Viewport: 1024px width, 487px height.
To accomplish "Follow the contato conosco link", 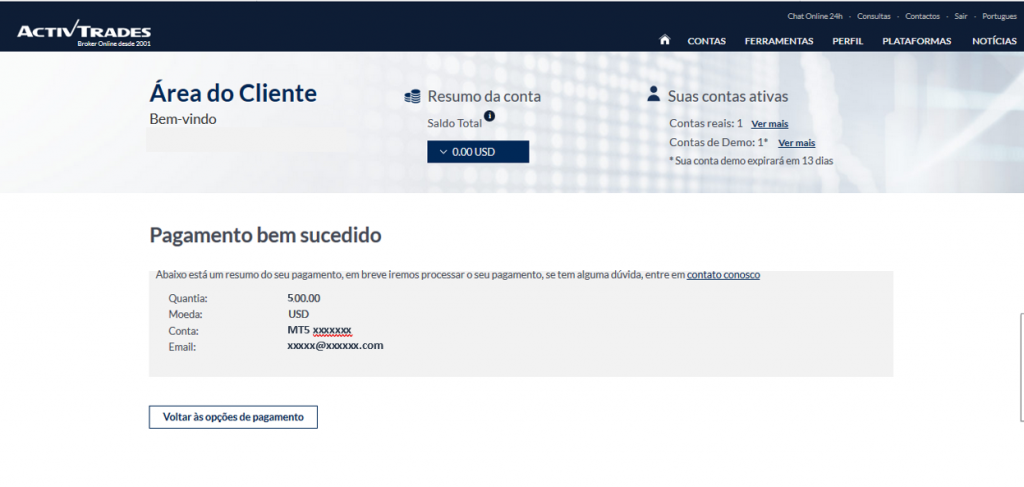I will coord(723,275).
